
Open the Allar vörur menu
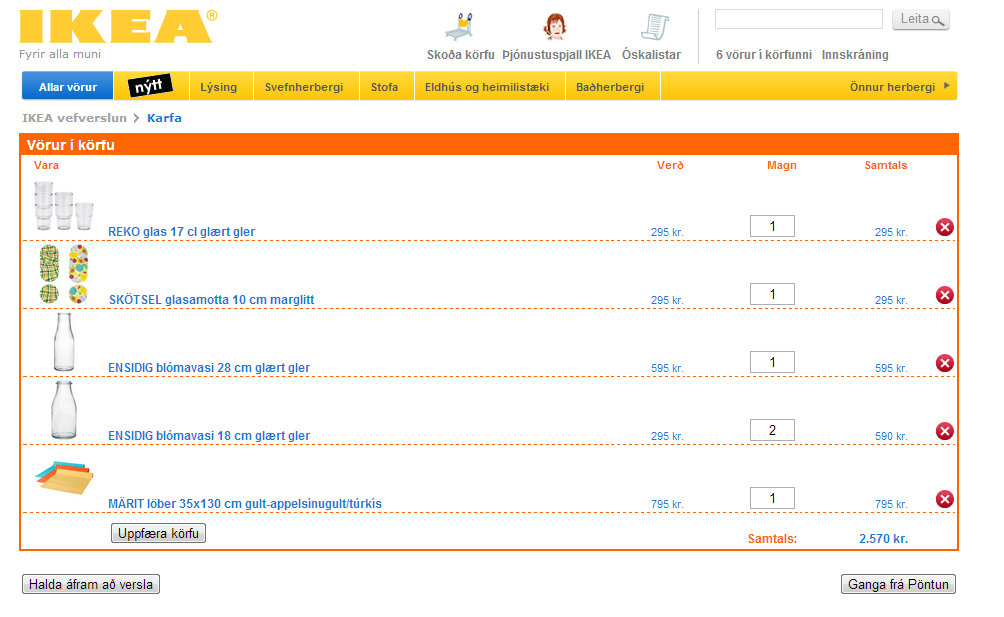(x=68, y=87)
